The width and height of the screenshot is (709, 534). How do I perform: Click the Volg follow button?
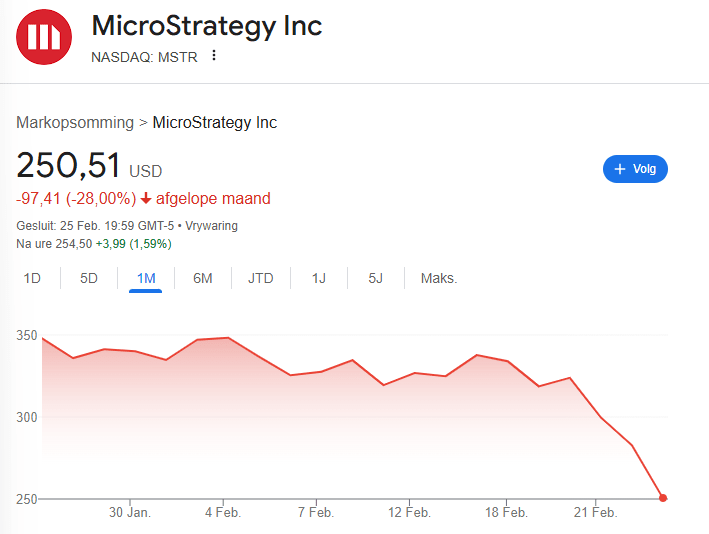(635, 169)
